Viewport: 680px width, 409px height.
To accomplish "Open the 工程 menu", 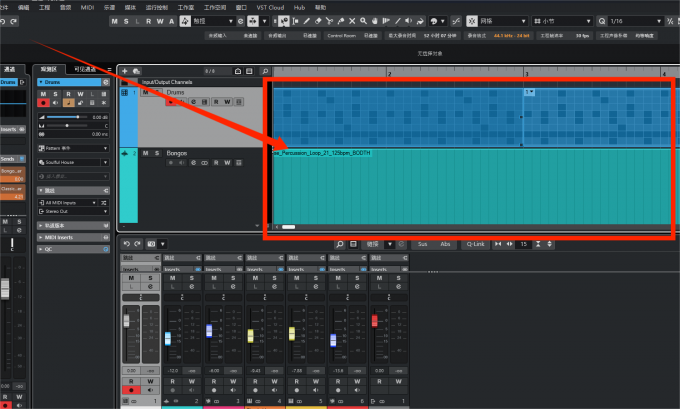I will pyautogui.click(x=44, y=7).
